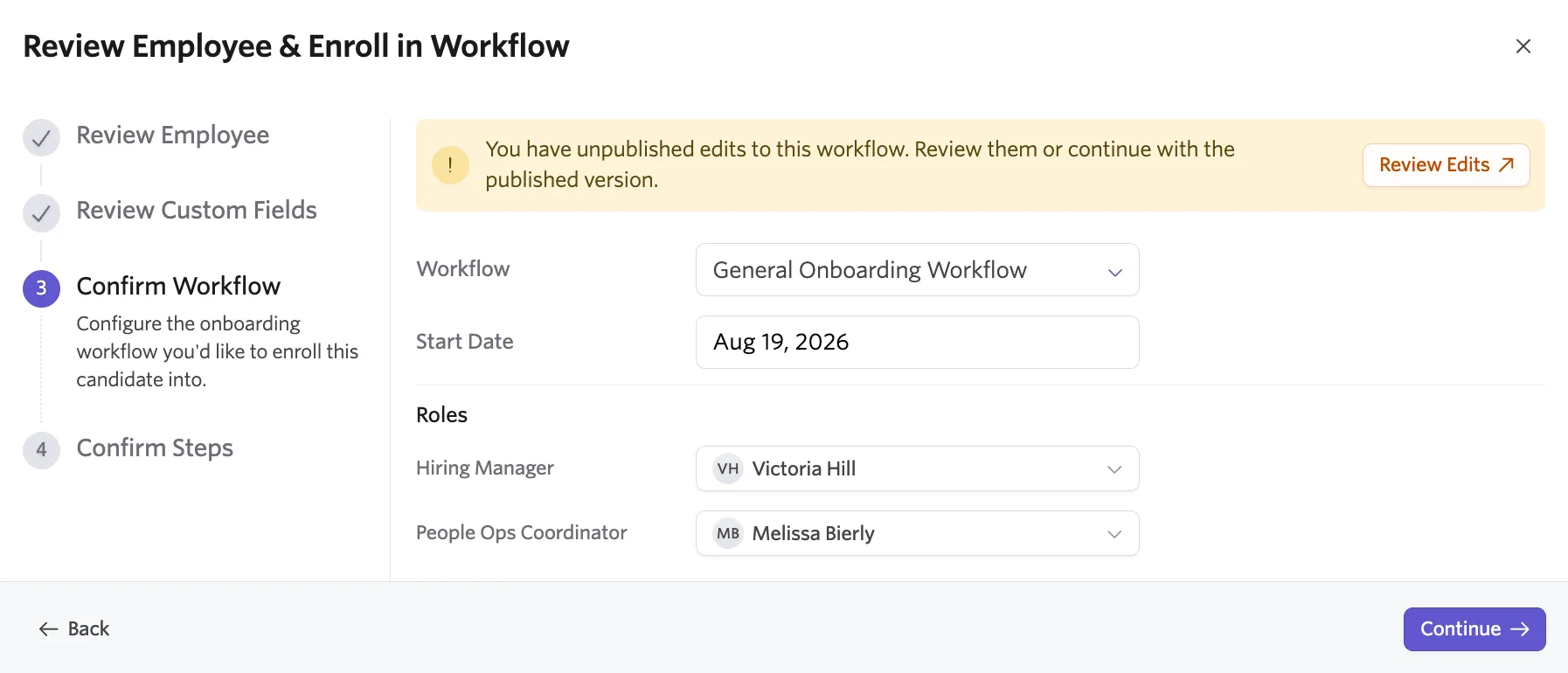Click the Hiring Manager label

[x=484, y=468]
